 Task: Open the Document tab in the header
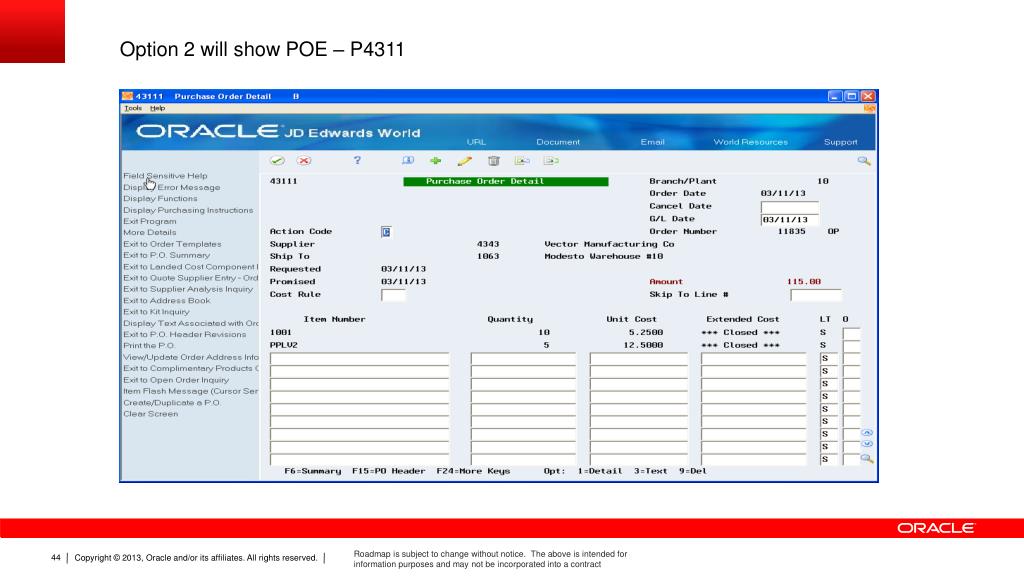coord(558,142)
